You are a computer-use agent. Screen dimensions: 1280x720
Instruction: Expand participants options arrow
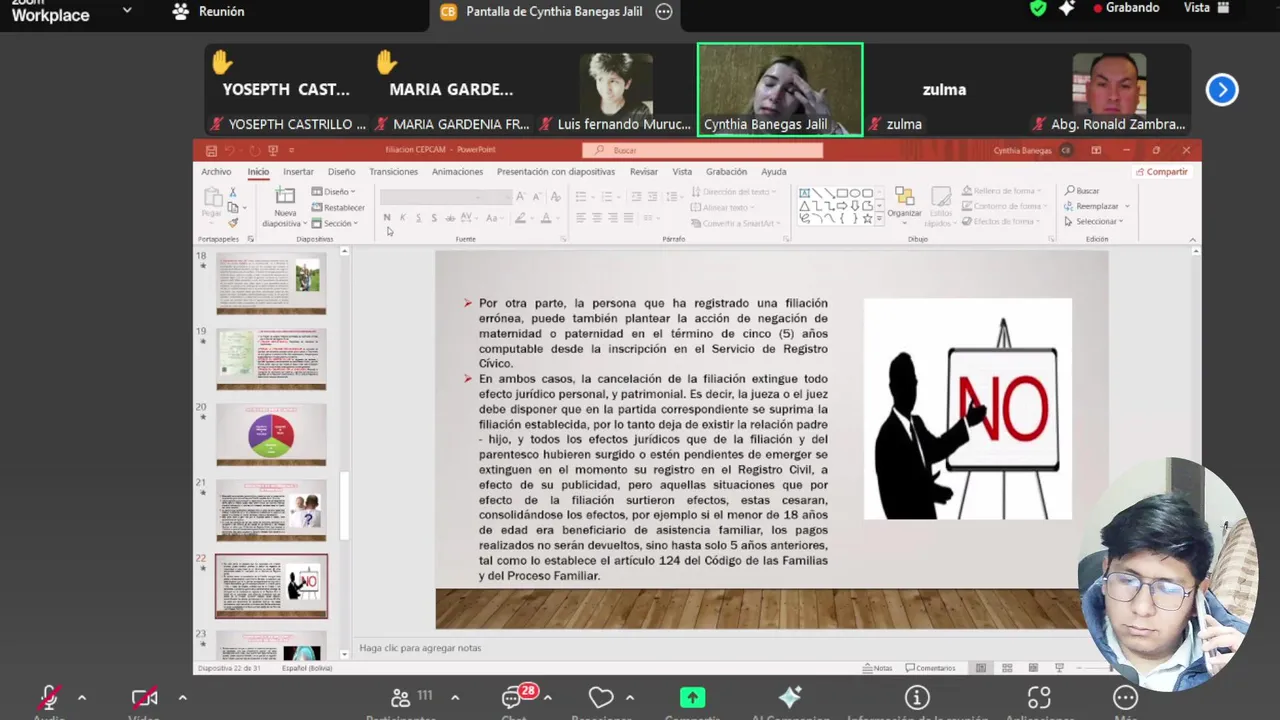tap(455, 697)
